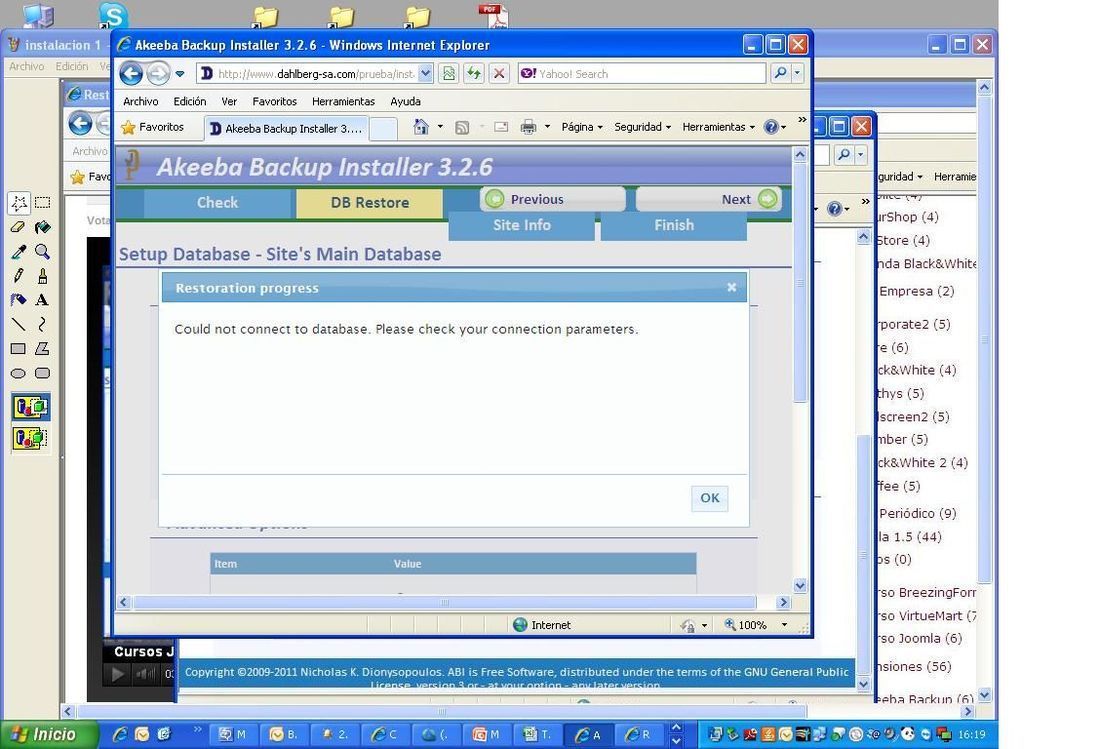Select the Pencil tool in Paint
This screenshot has width=1100, height=749.
point(19,276)
